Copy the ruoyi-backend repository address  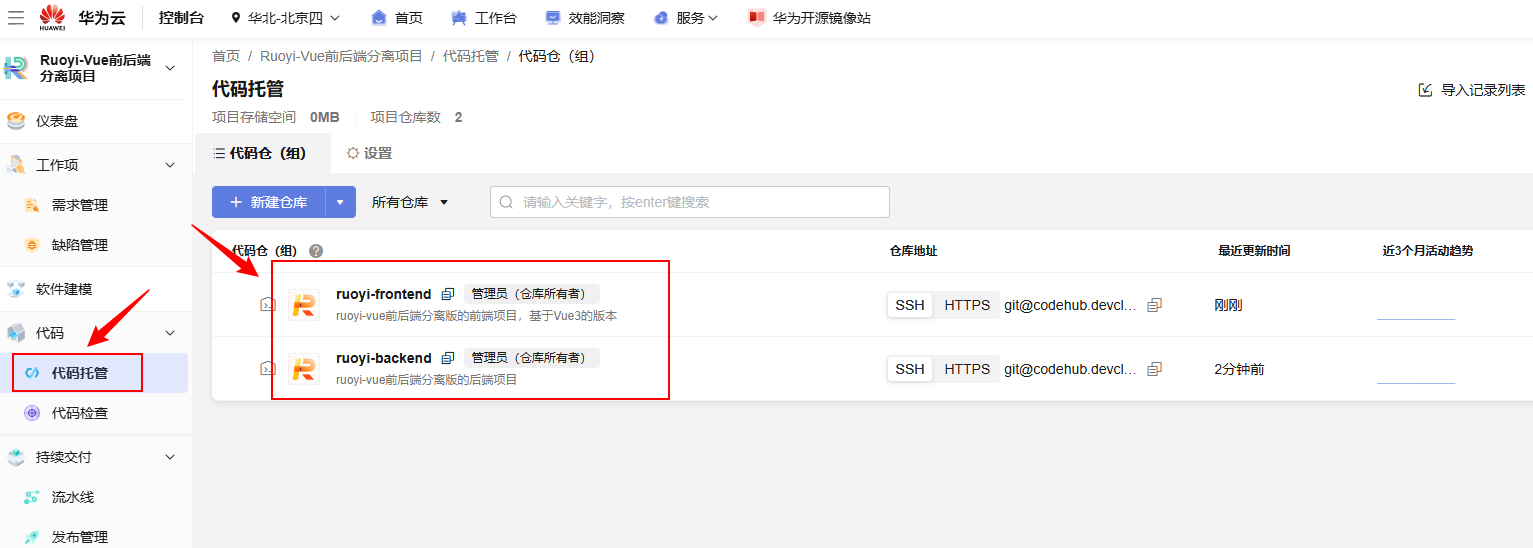[1154, 368]
